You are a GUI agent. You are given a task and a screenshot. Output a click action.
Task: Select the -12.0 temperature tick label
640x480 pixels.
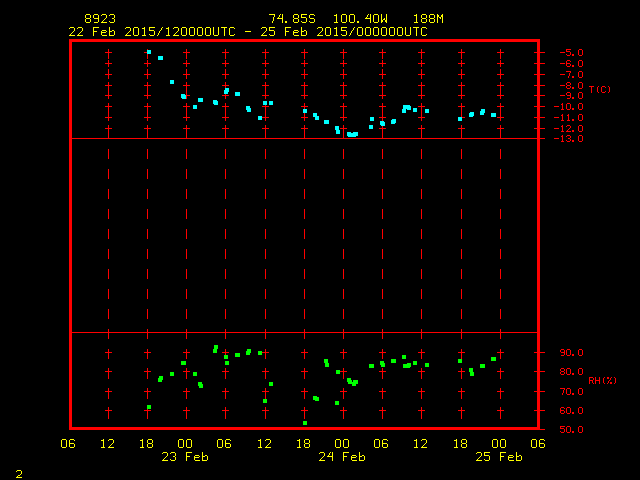569,129
